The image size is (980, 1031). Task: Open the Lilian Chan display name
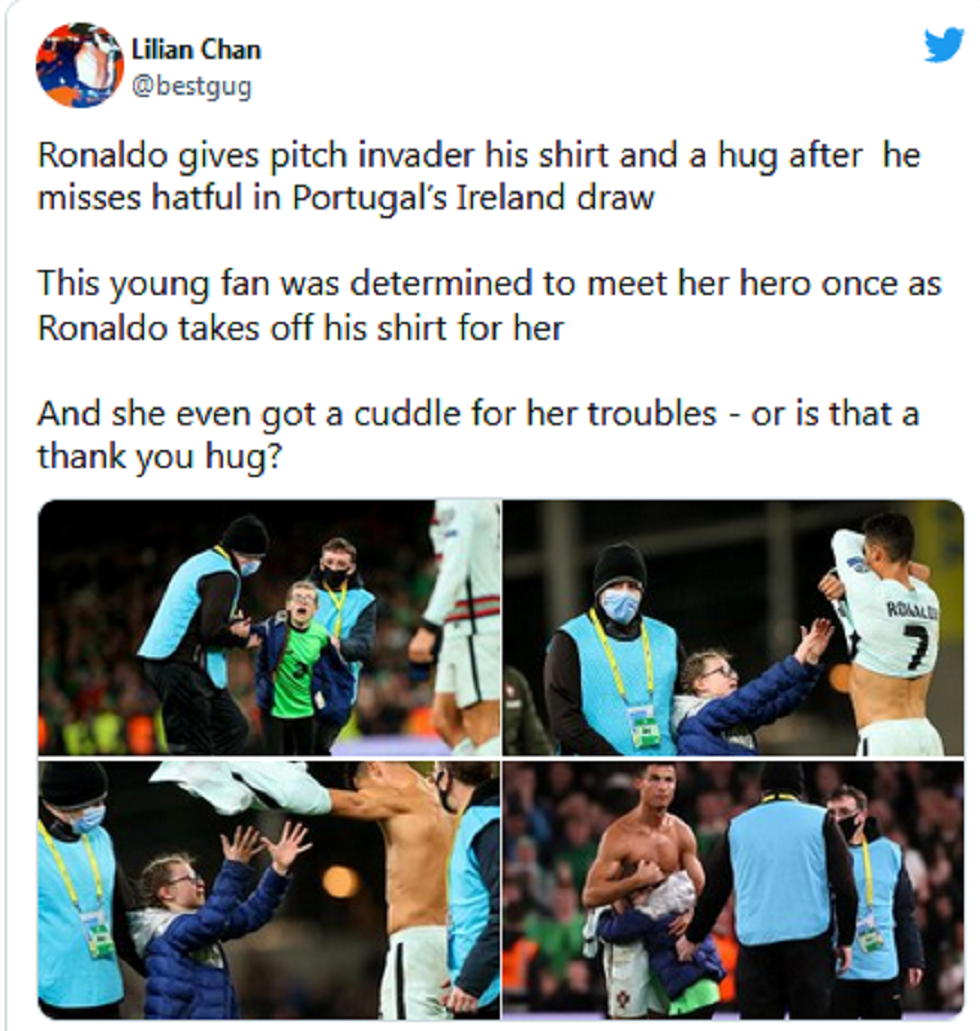click(x=196, y=49)
